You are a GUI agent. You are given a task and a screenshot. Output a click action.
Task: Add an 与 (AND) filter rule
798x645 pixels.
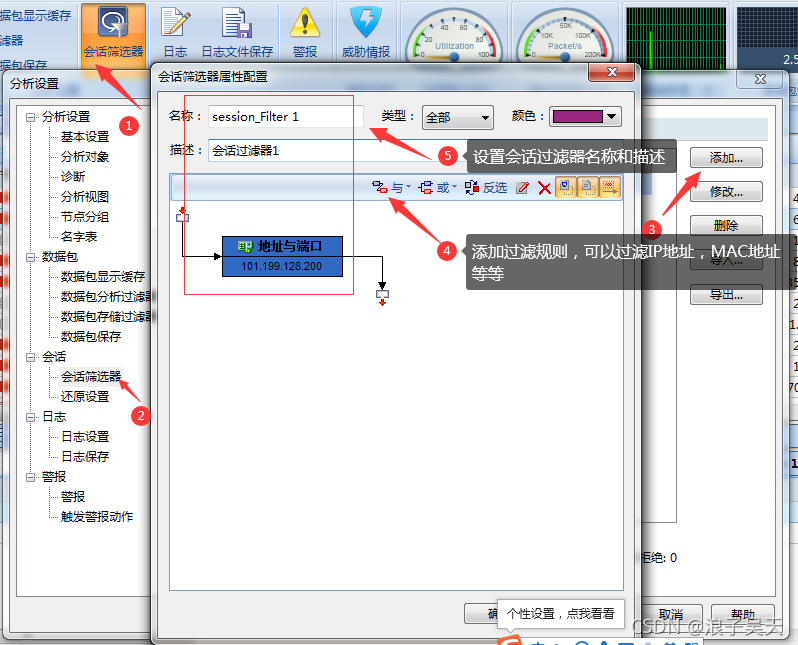tap(387, 188)
